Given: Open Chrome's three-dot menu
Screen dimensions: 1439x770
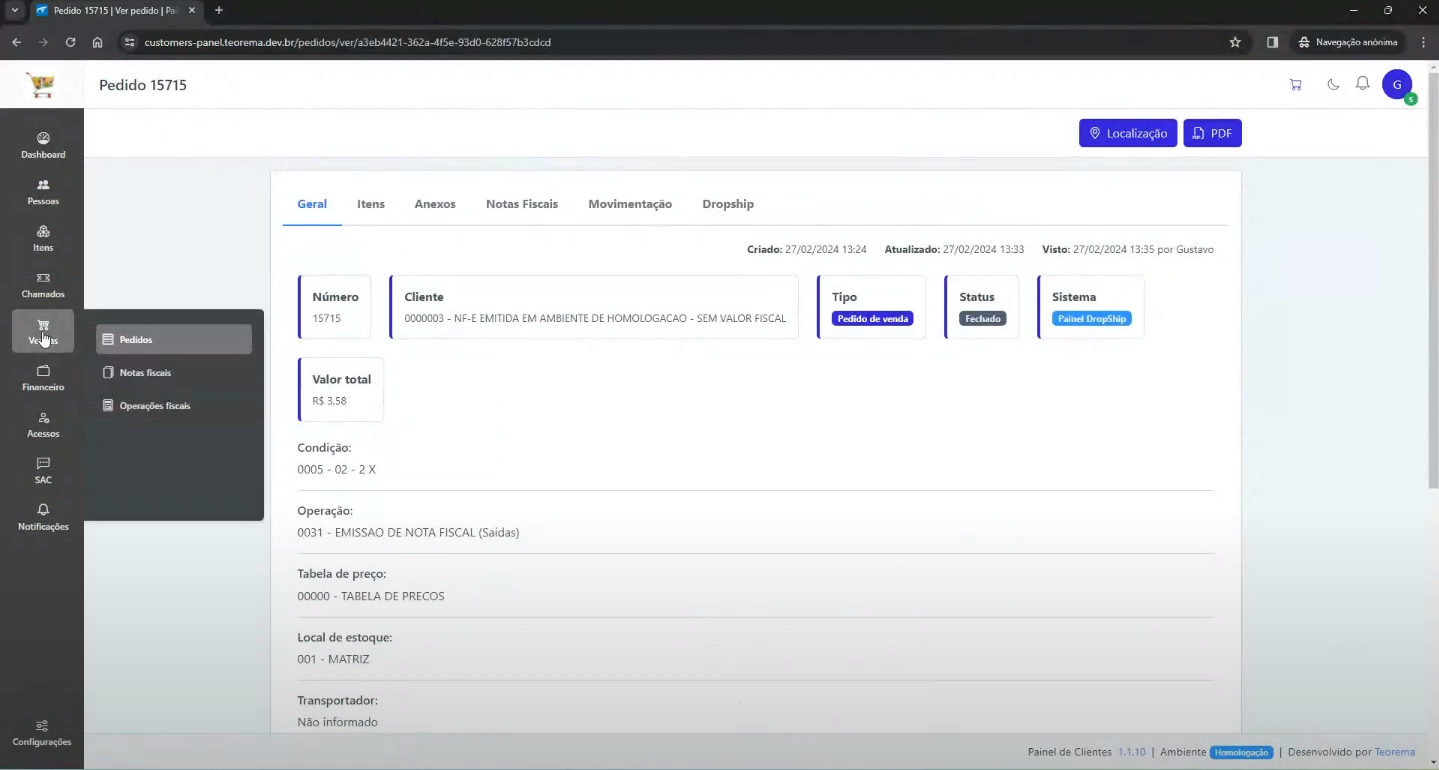Looking at the screenshot, I should [x=1424, y=42].
